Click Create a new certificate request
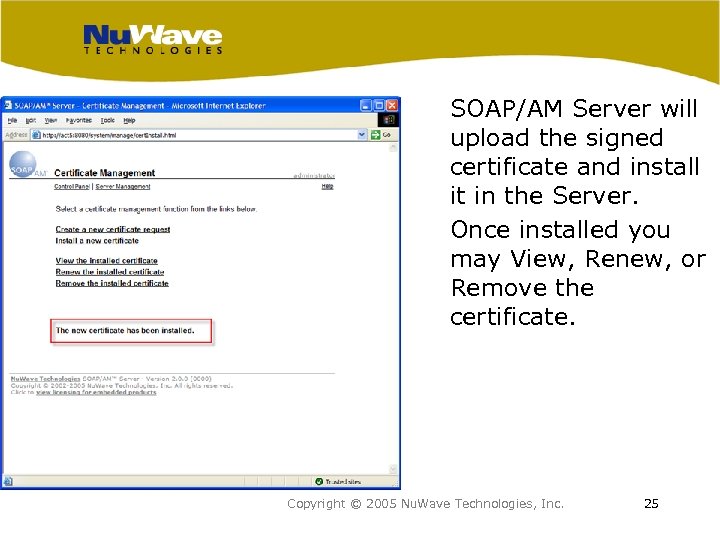The image size is (720, 540). (113, 229)
